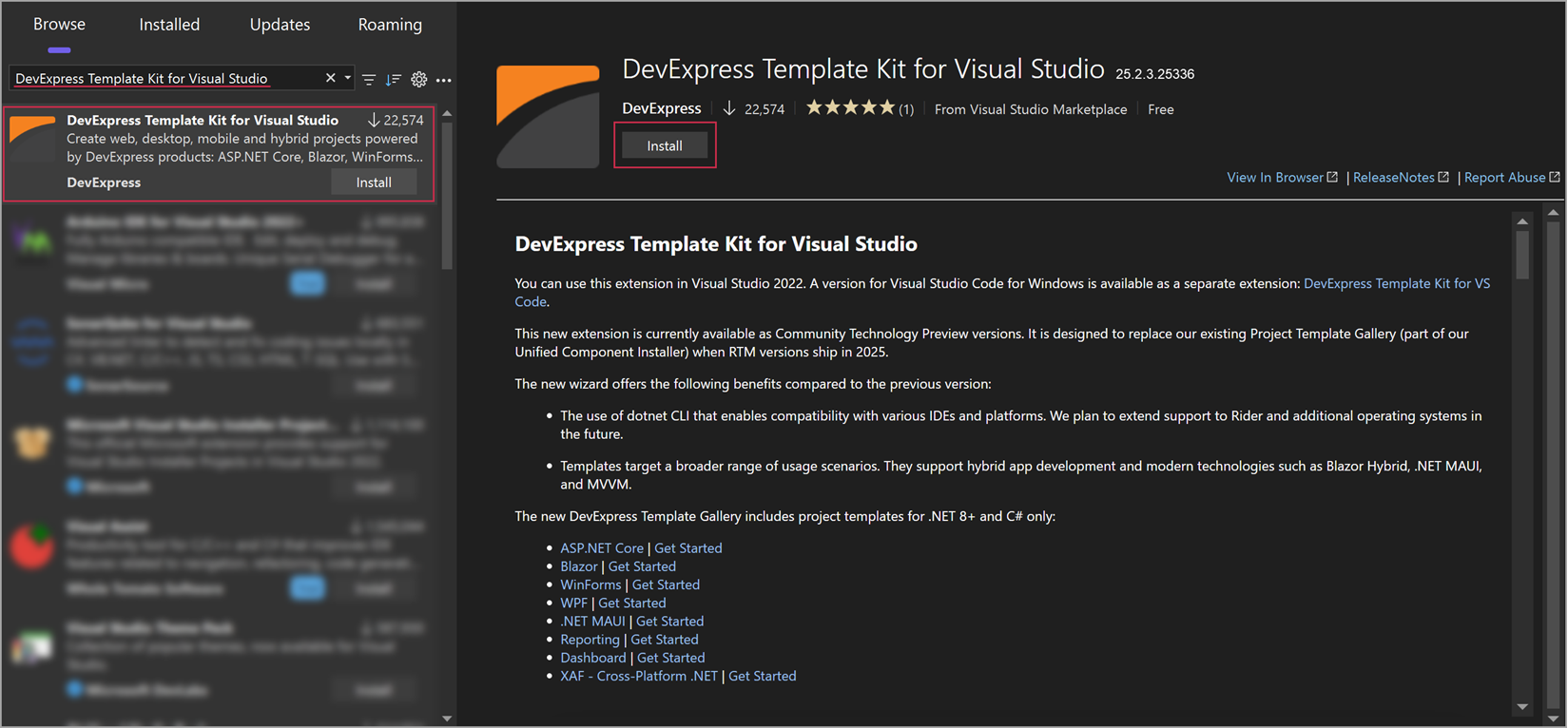Open the filter options icon
Screen dimensions: 1568x728
tap(369, 80)
